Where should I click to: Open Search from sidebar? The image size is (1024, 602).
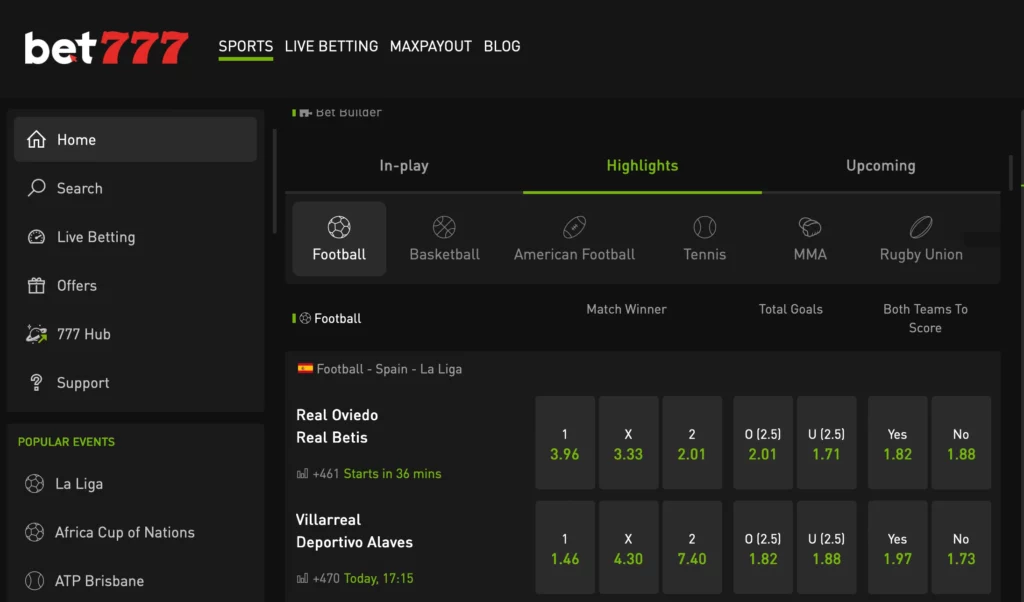coord(135,188)
